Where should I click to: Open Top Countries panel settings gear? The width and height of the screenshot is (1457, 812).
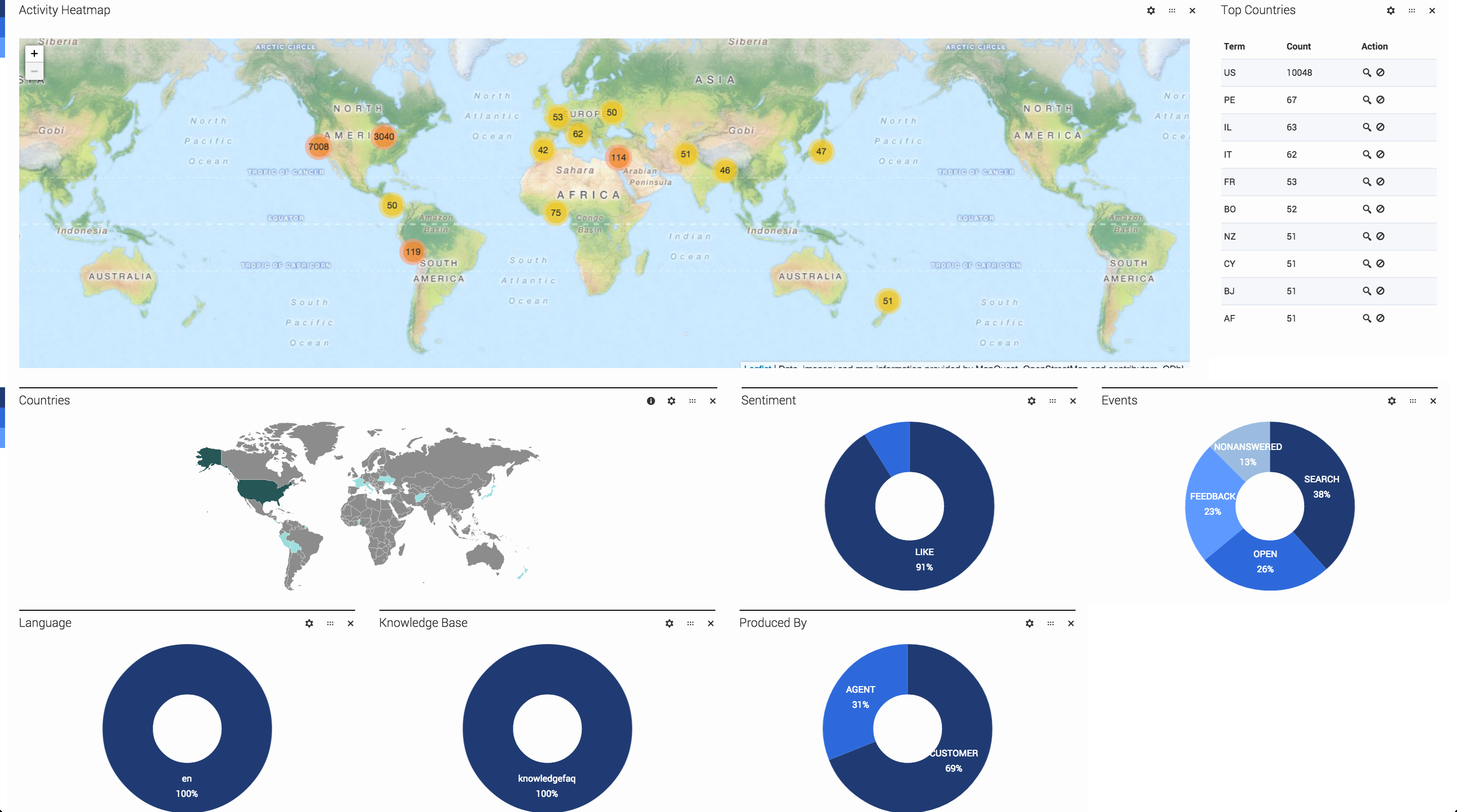1390,11
